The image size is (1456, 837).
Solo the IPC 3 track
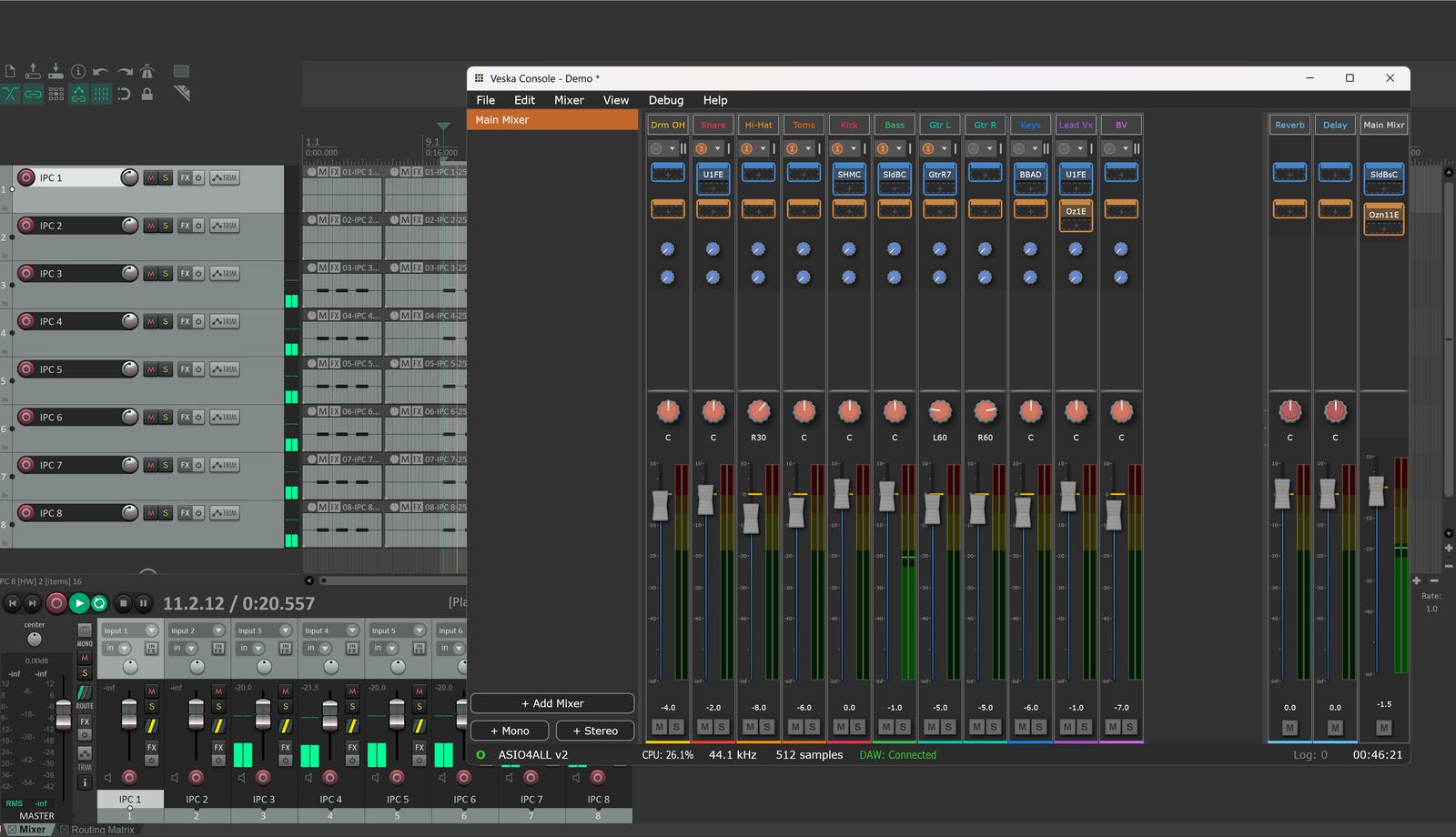click(x=166, y=274)
